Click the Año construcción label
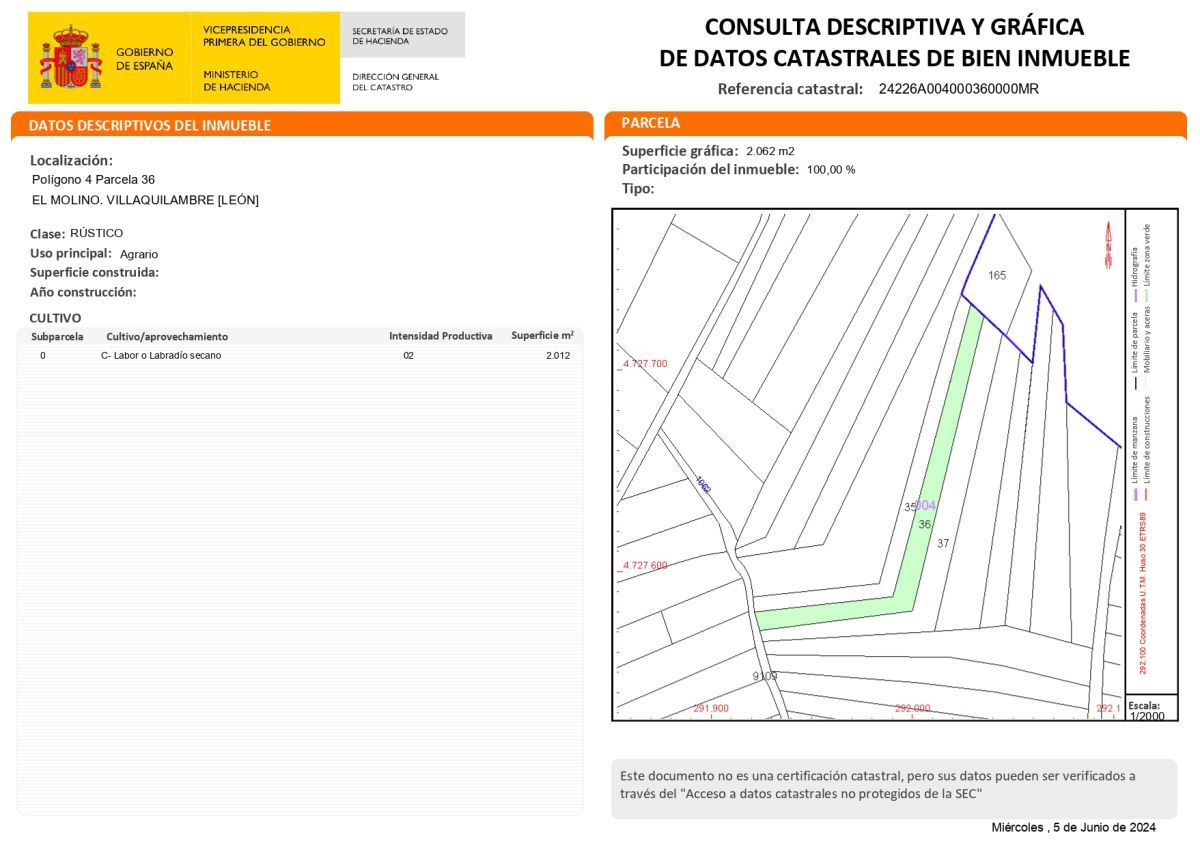 83,292
